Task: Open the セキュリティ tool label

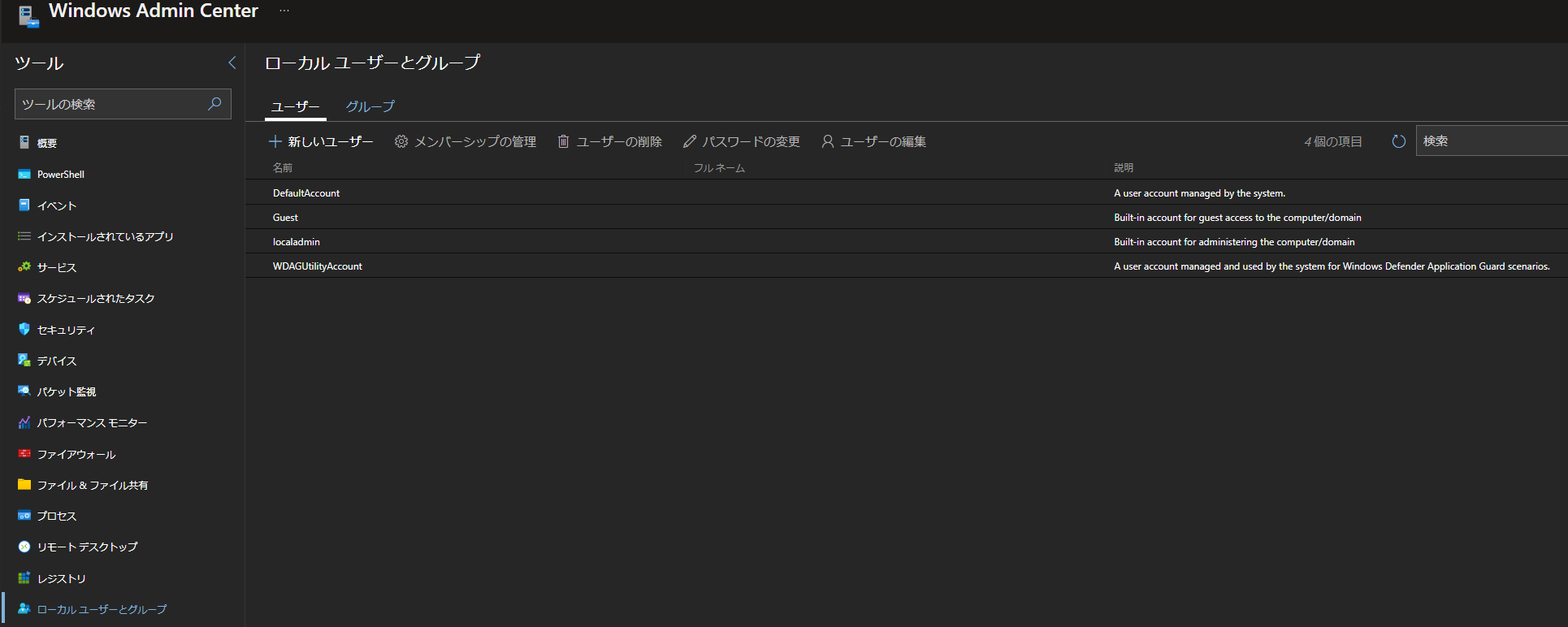Action: tap(67, 330)
